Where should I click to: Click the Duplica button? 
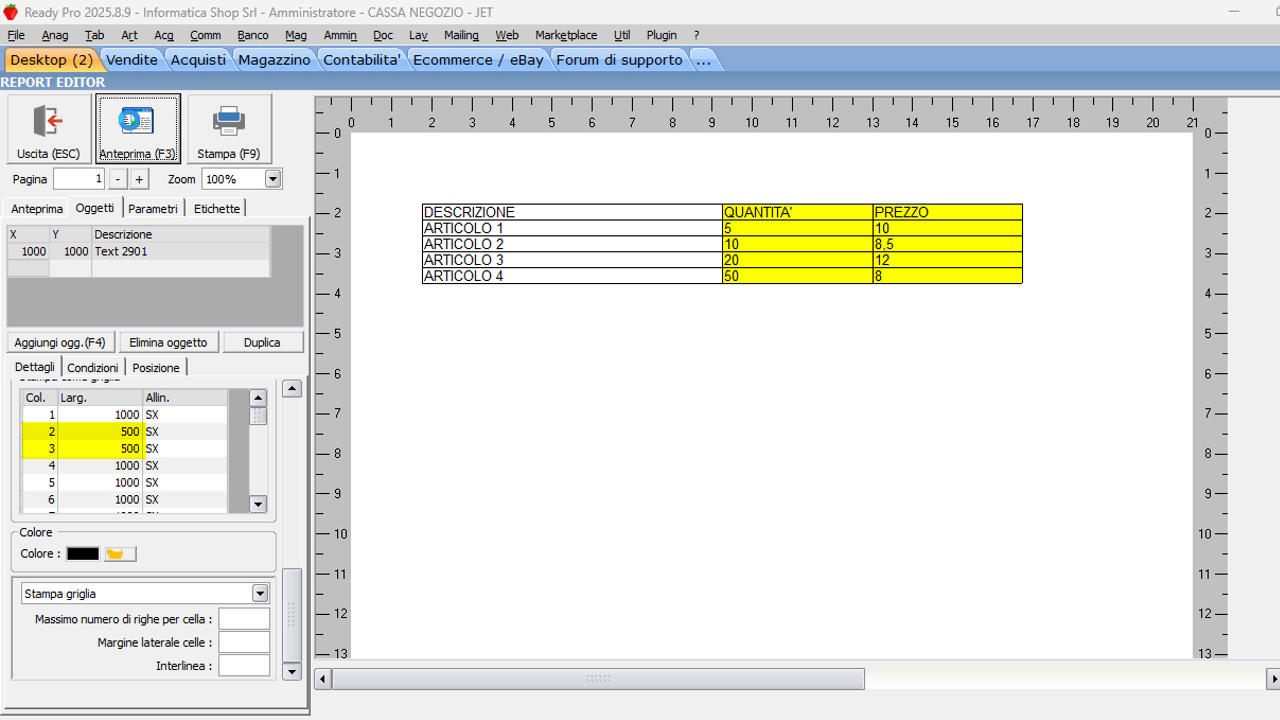point(262,342)
